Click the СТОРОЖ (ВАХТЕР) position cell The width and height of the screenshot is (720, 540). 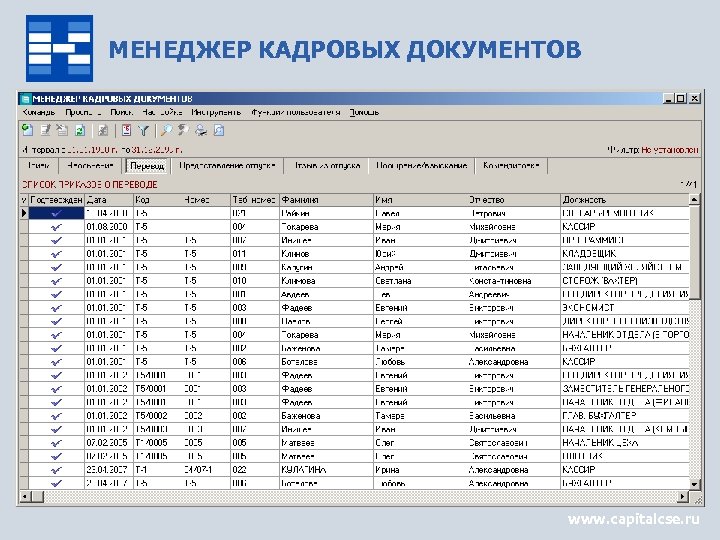click(x=625, y=281)
